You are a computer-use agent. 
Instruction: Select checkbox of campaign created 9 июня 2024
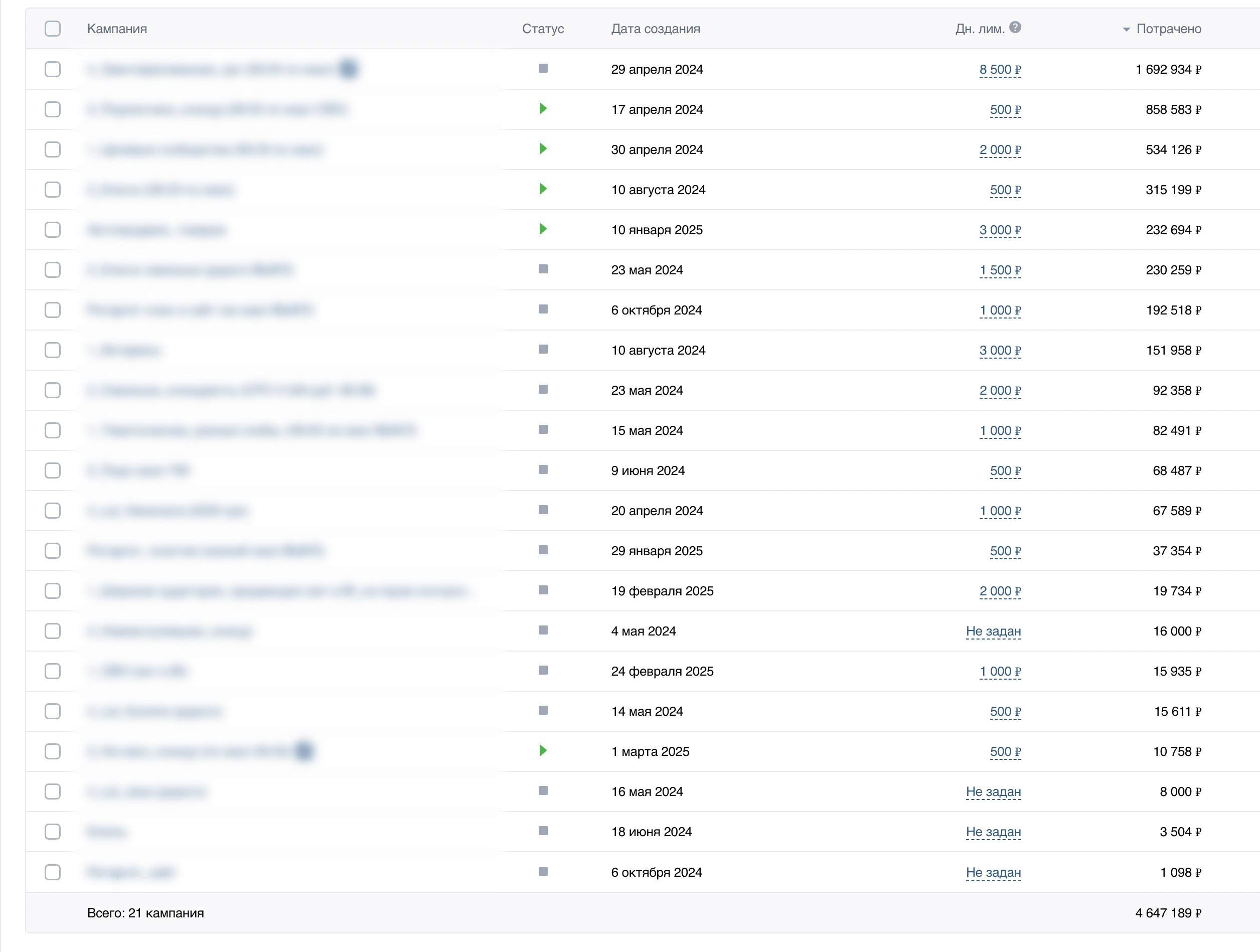[x=52, y=470]
